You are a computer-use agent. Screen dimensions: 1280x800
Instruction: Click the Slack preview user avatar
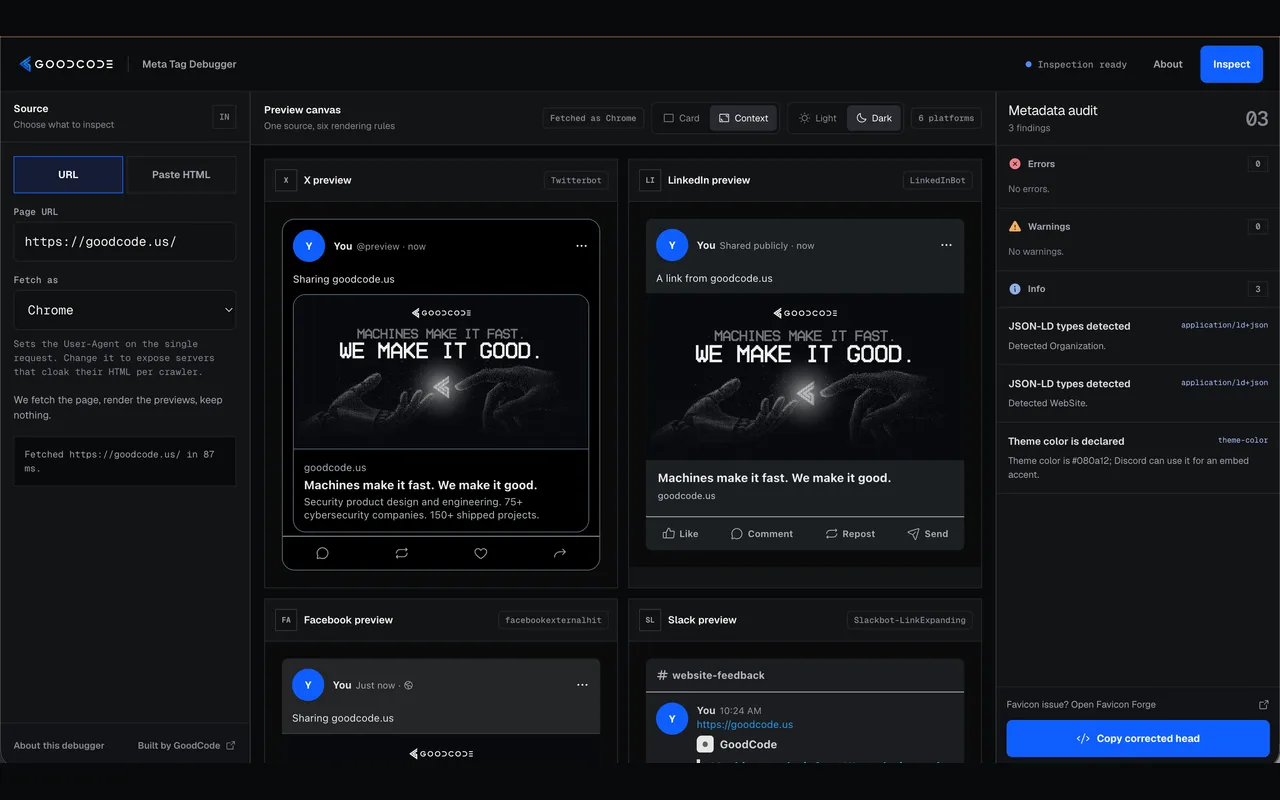click(672, 719)
